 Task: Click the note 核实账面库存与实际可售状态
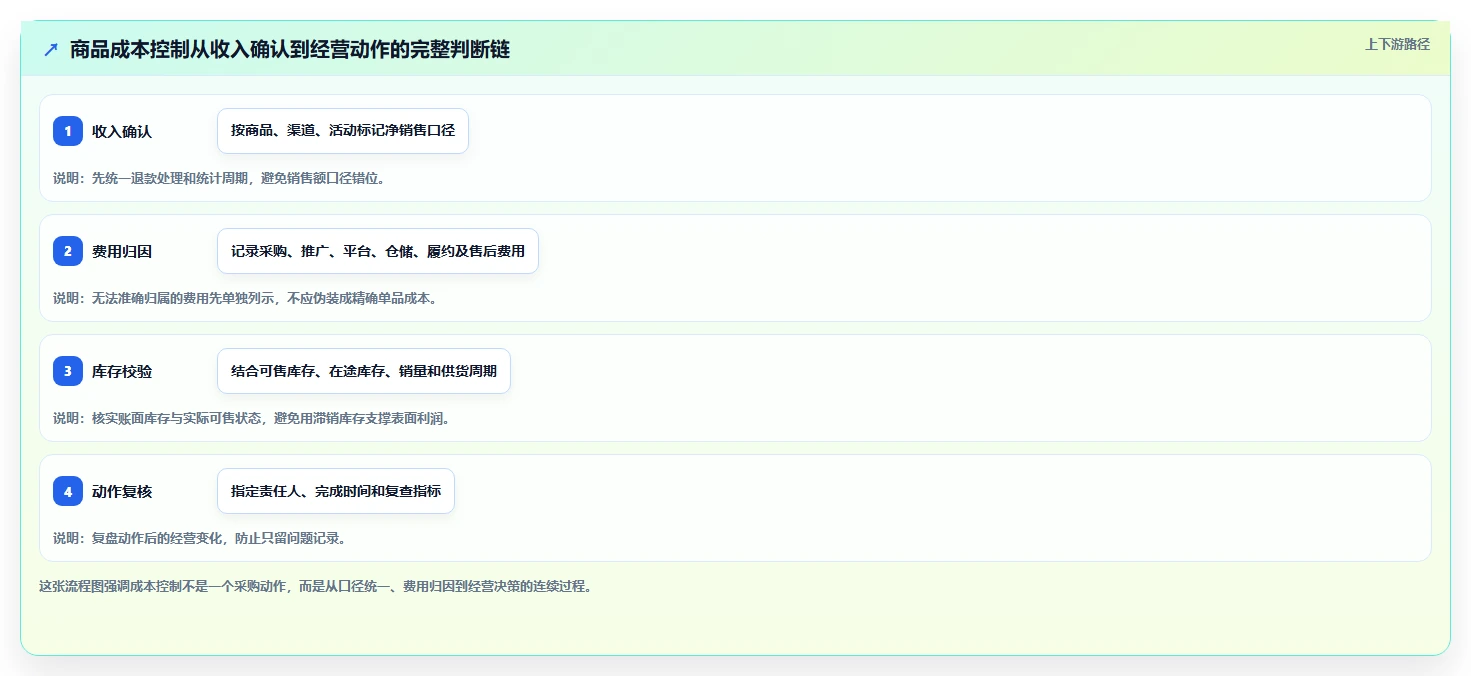[252, 418]
